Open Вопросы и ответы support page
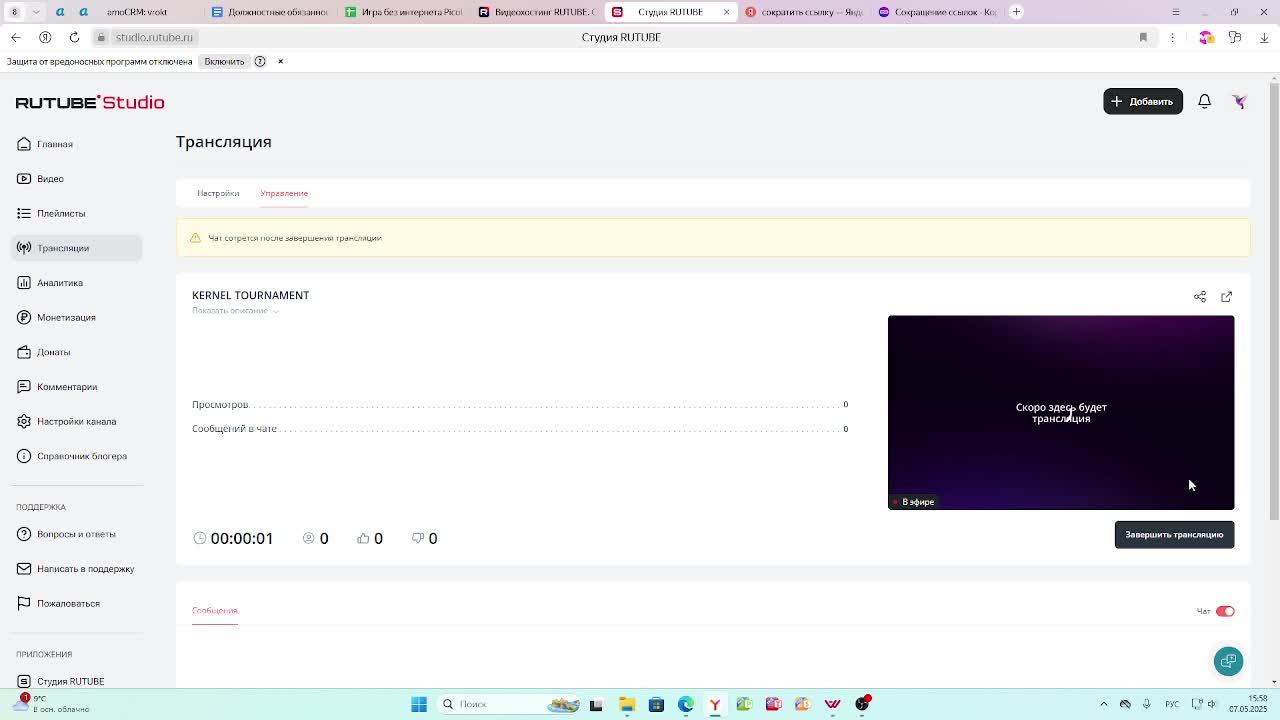The height and width of the screenshot is (720, 1280). pyautogui.click(x=76, y=534)
